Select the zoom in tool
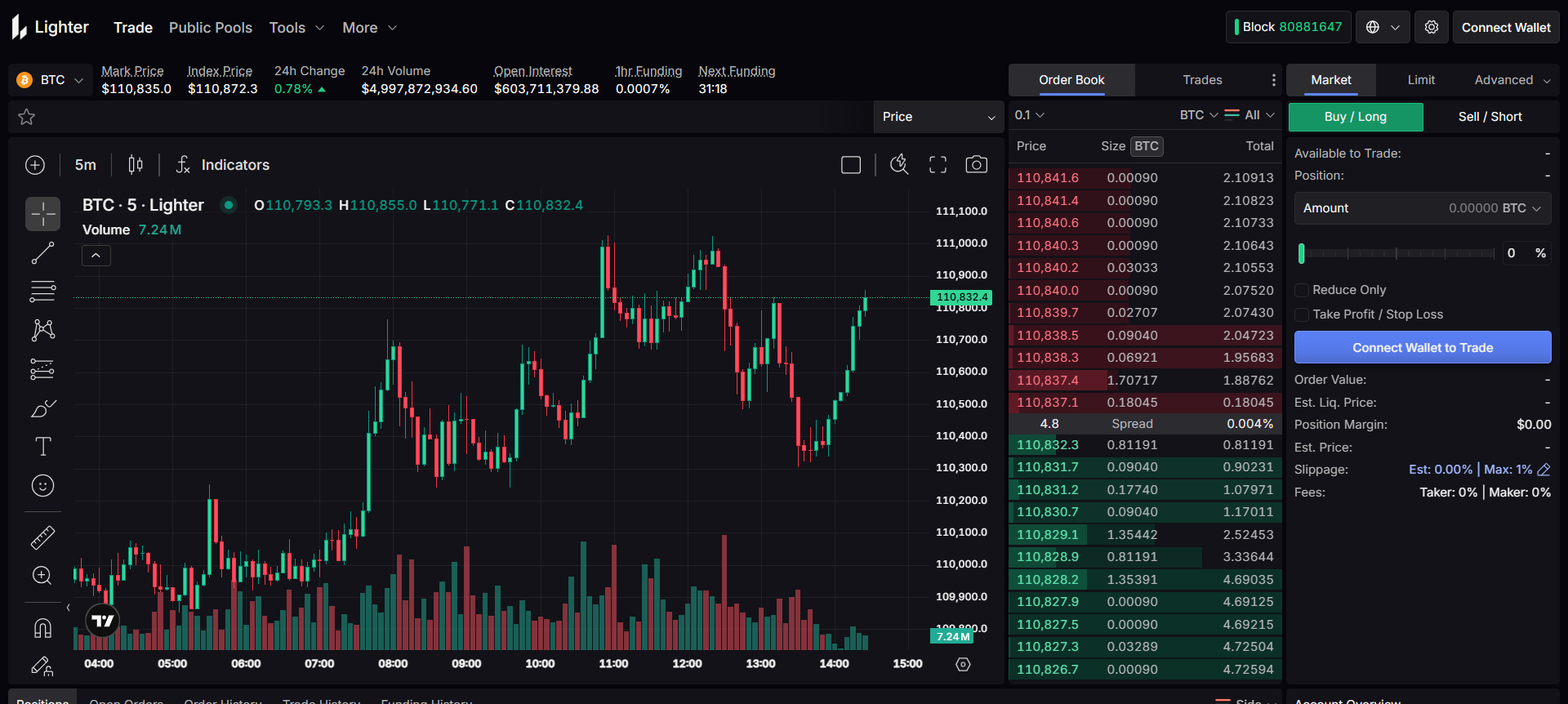 pyautogui.click(x=42, y=576)
